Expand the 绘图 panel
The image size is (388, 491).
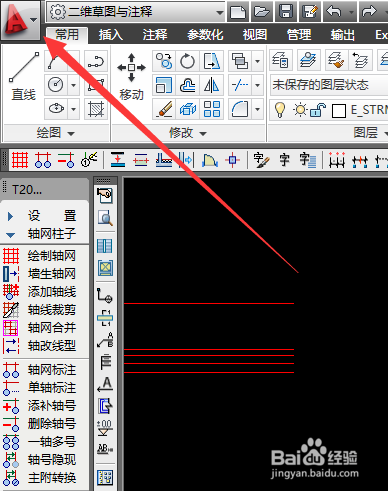pos(56,133)
